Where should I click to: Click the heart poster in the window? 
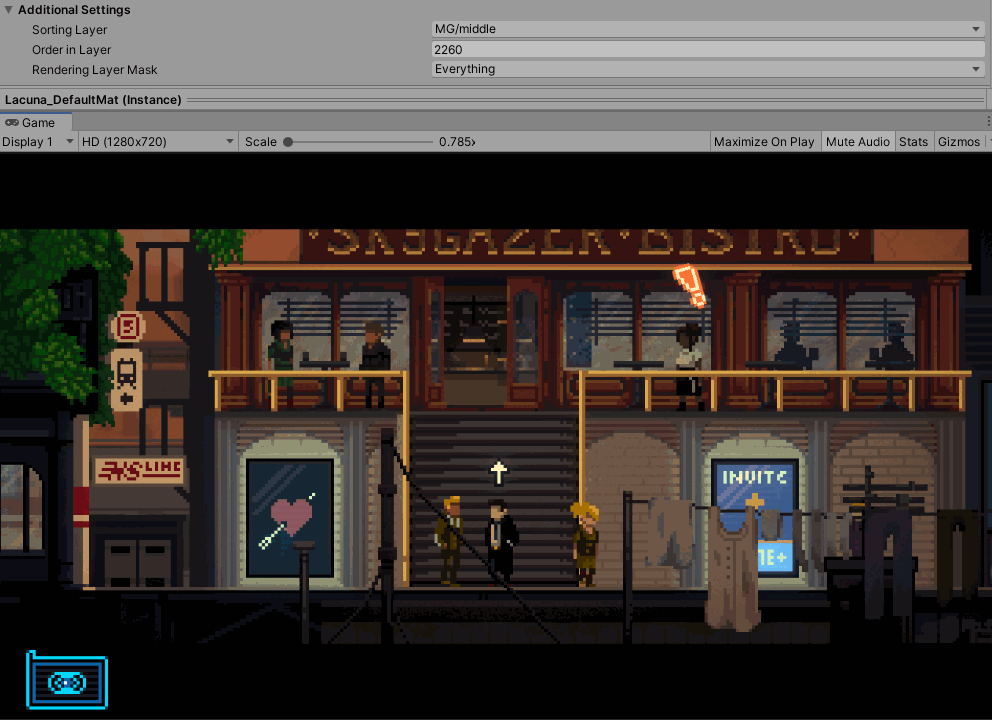tap(290, 518)
